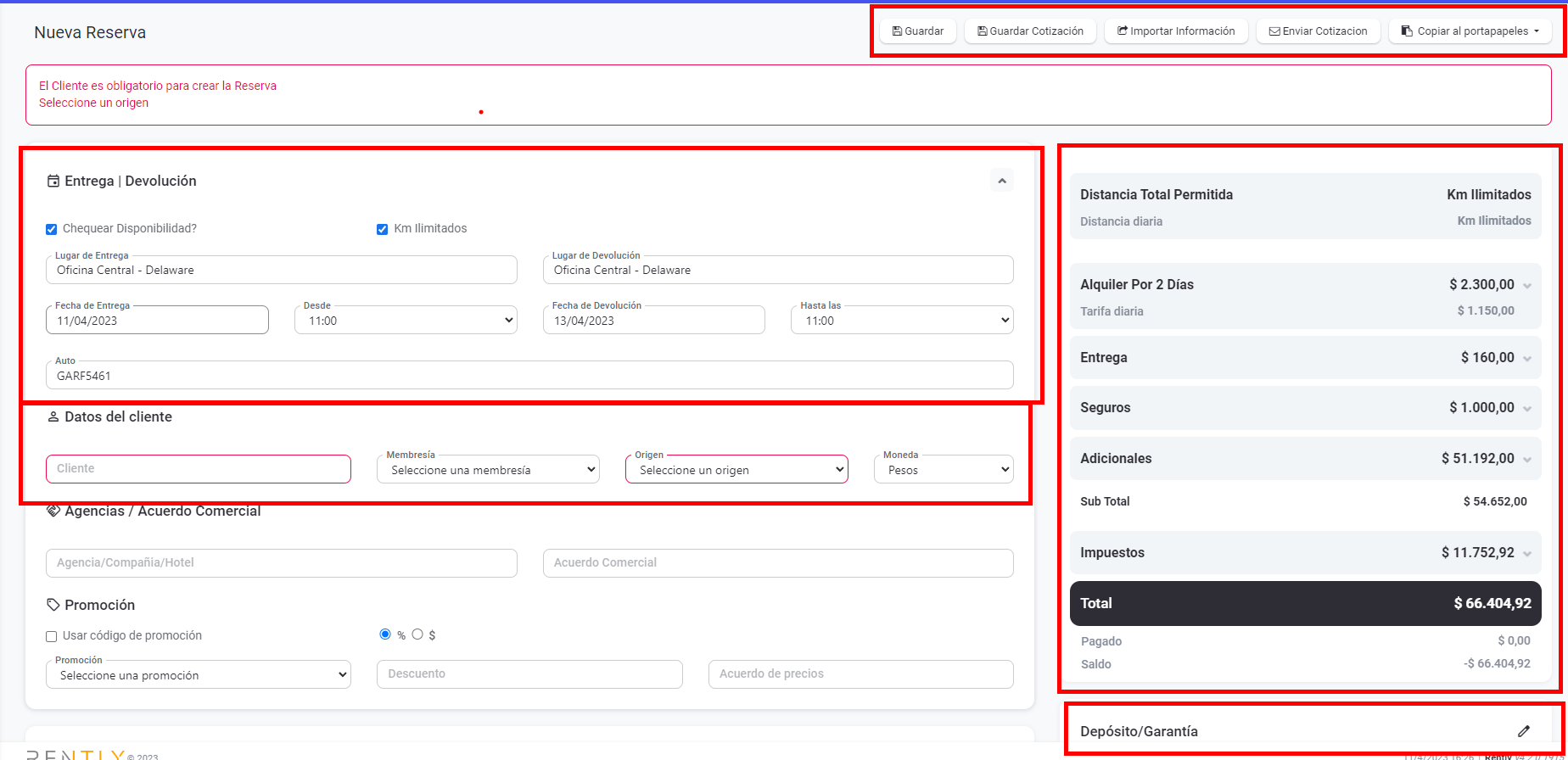Select the $ discount radio button
Image resolution: width=1568 pixels, height=760 pixels.
coord(417,634)
